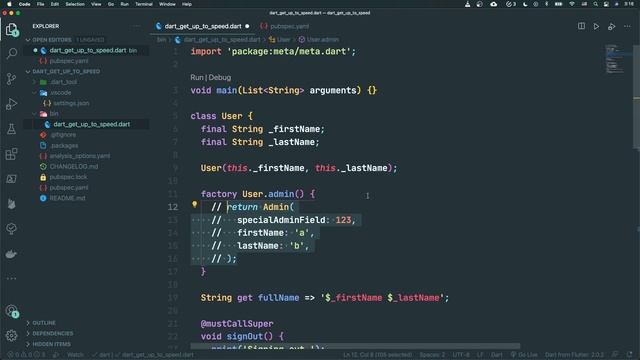Open the Terminal menu
This screenshot has width=640, height=360.
tap(144, 4)
